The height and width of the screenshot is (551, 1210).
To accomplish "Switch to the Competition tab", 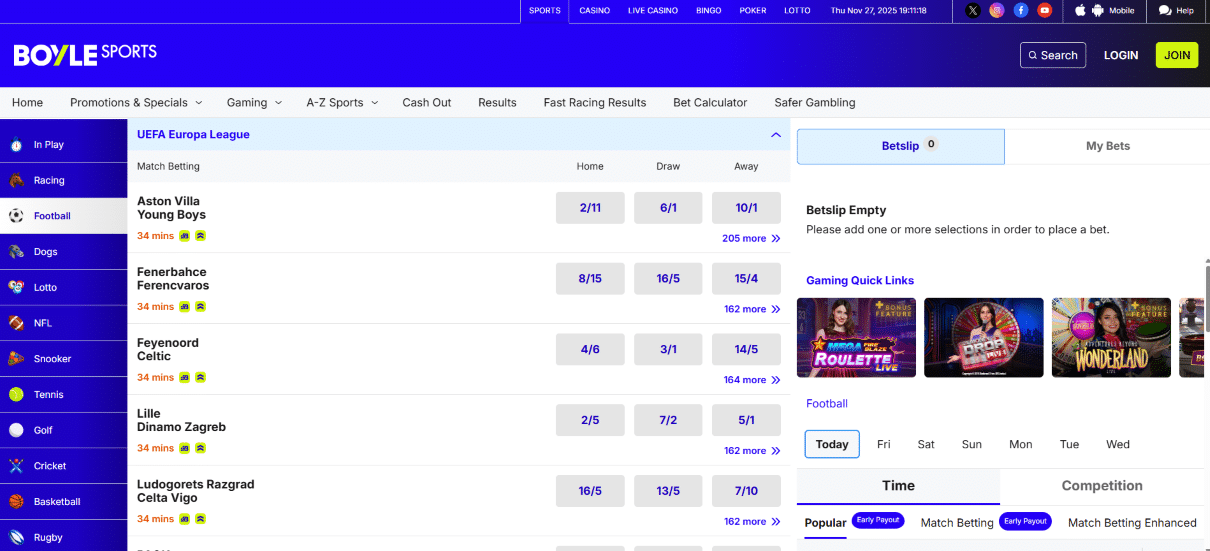I will tap(1102, 486).
